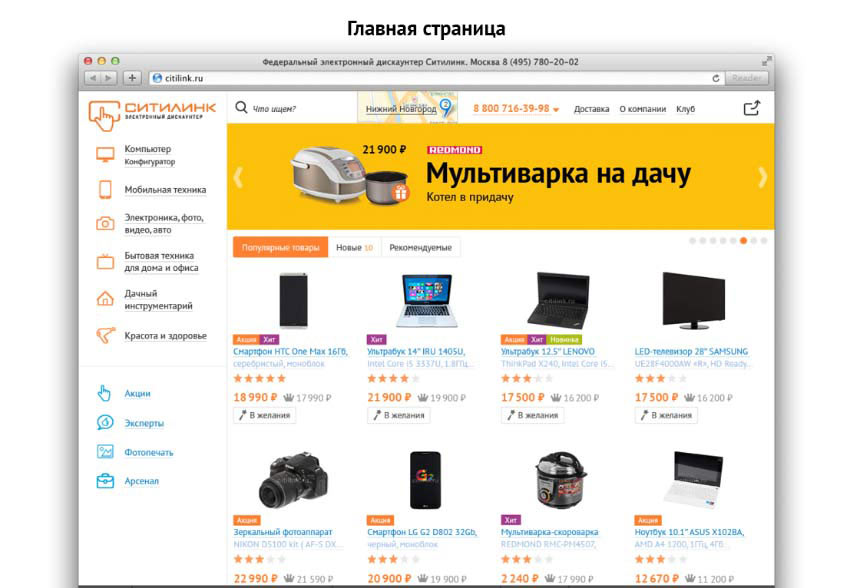Switch to the Рекомендуемые tab
Viewport: 850px width, 588px height.
point(421,247)
